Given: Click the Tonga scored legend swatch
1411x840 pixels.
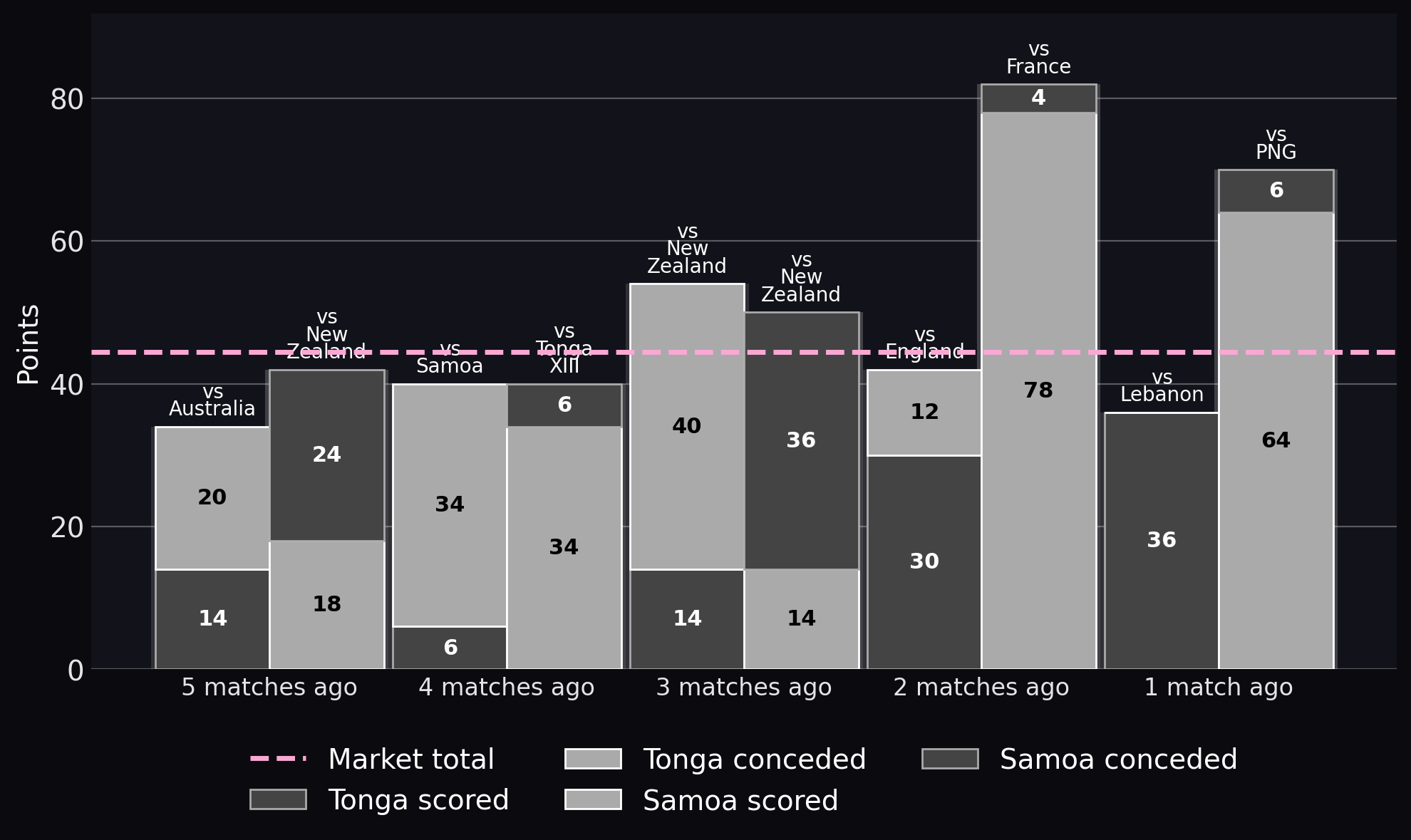Looking at the screenshot, I should [x=278, y=799].
